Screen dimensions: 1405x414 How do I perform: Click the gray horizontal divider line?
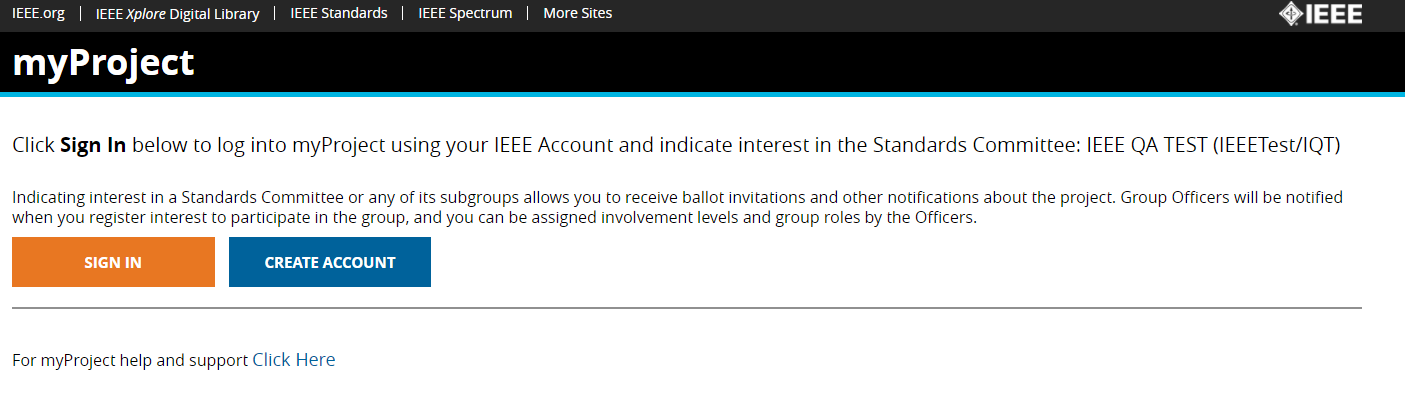click(687, 308)
